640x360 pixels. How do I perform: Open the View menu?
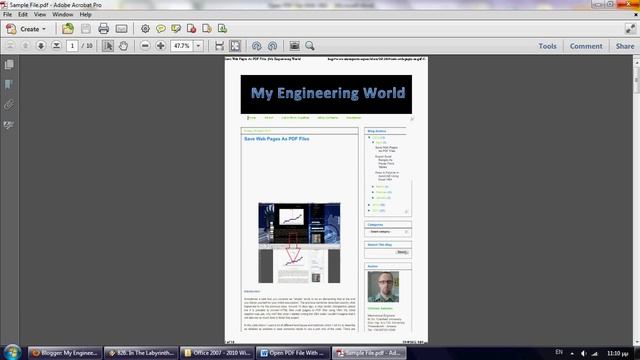tap(40, 14)
